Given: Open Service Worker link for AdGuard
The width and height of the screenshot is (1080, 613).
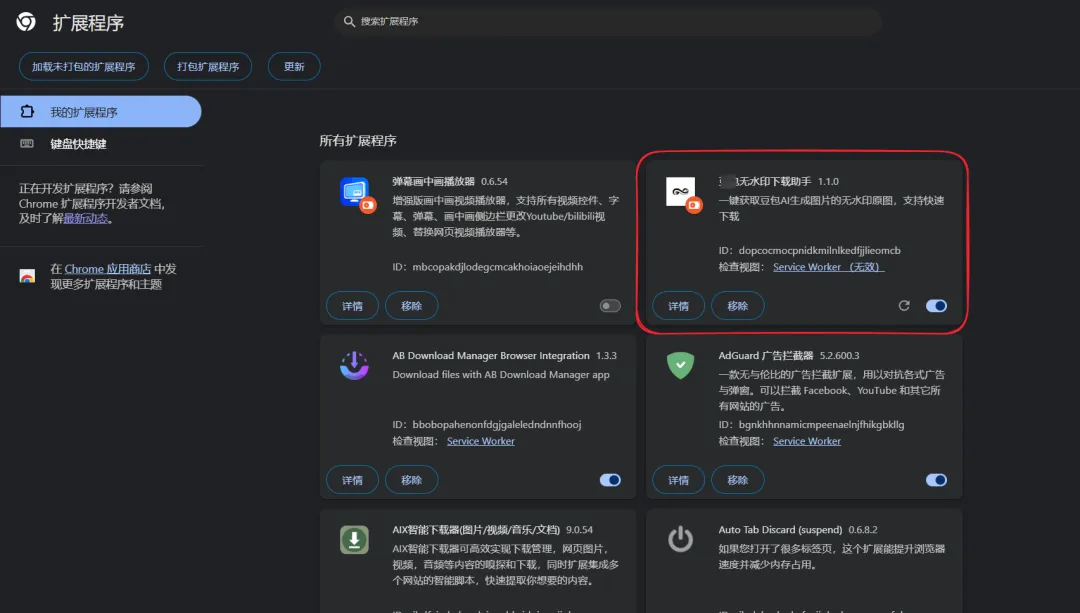Looking at the screenshot, I should click(x=807, y=441).
